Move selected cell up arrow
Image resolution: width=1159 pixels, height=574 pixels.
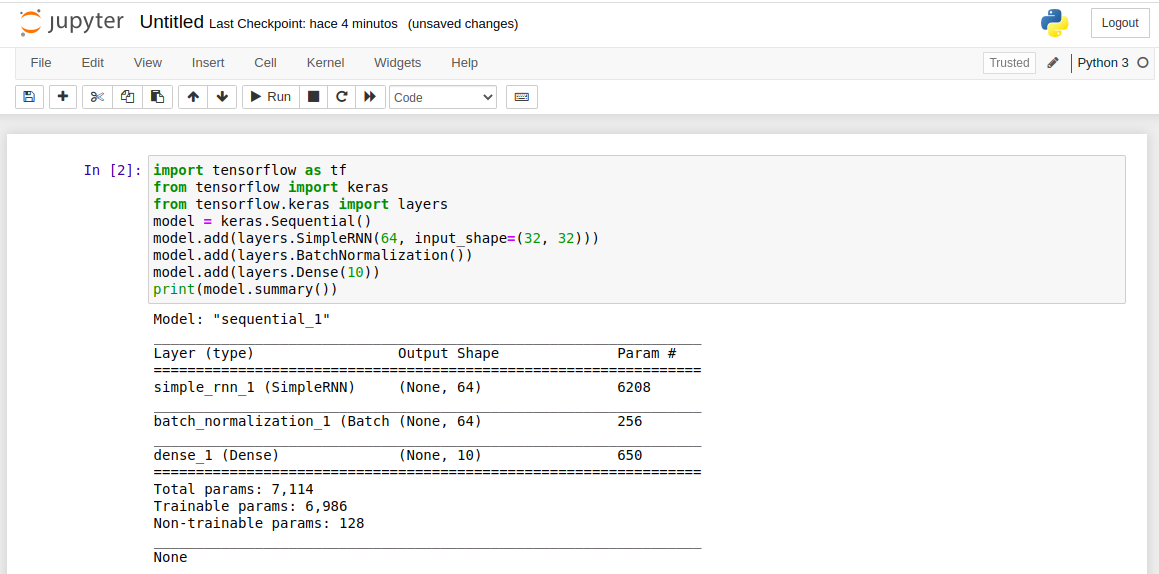coord(193,97)
